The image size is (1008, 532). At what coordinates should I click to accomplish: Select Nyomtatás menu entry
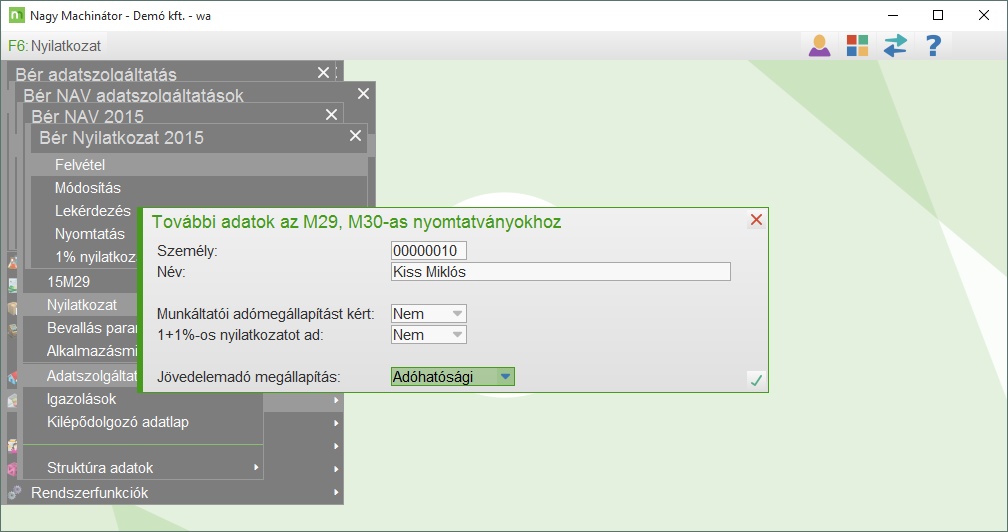click(85, 234)
